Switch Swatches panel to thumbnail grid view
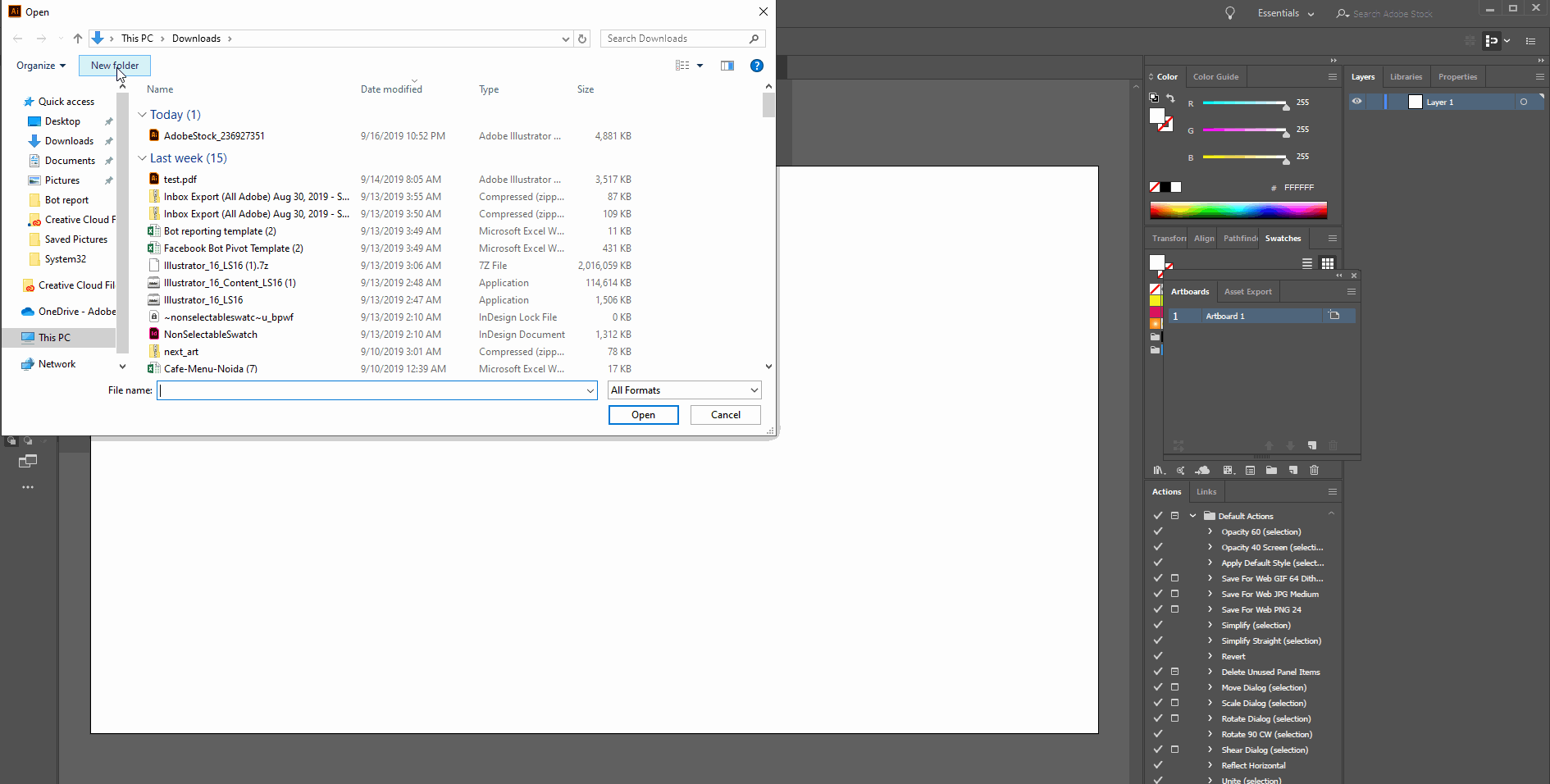The height and width of the screenshot is (784, 1550). pos(1328,263)
